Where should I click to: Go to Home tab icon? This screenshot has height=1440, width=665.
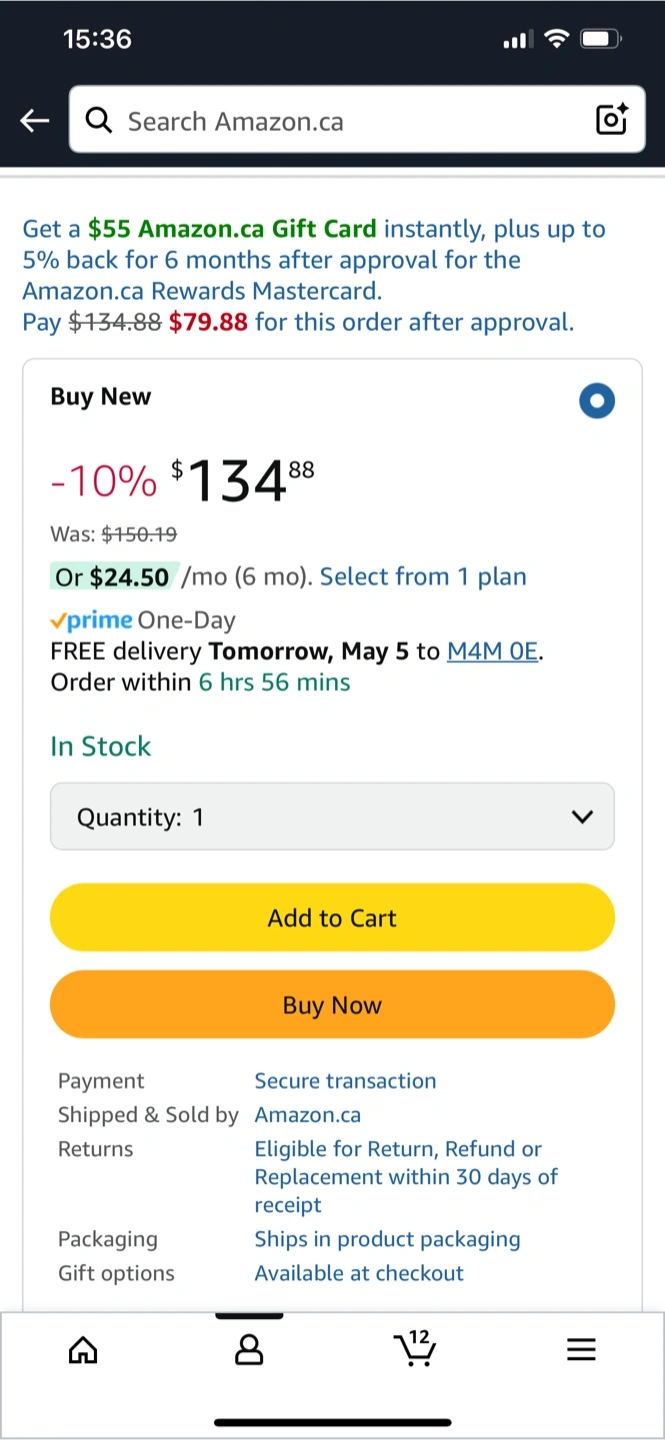pyautogui.click(x=83, y=1350)
